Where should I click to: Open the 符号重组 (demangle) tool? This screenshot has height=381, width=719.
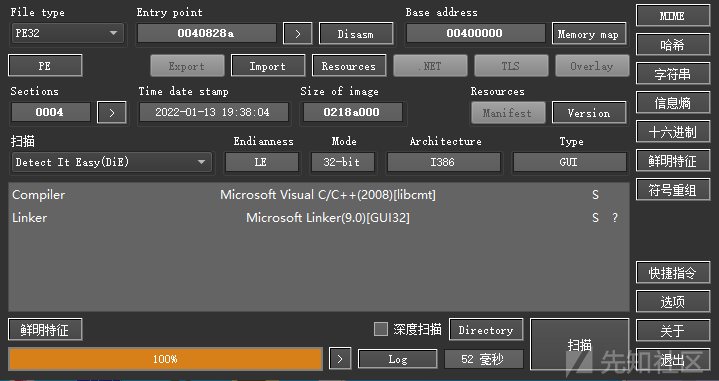[673, 190]
